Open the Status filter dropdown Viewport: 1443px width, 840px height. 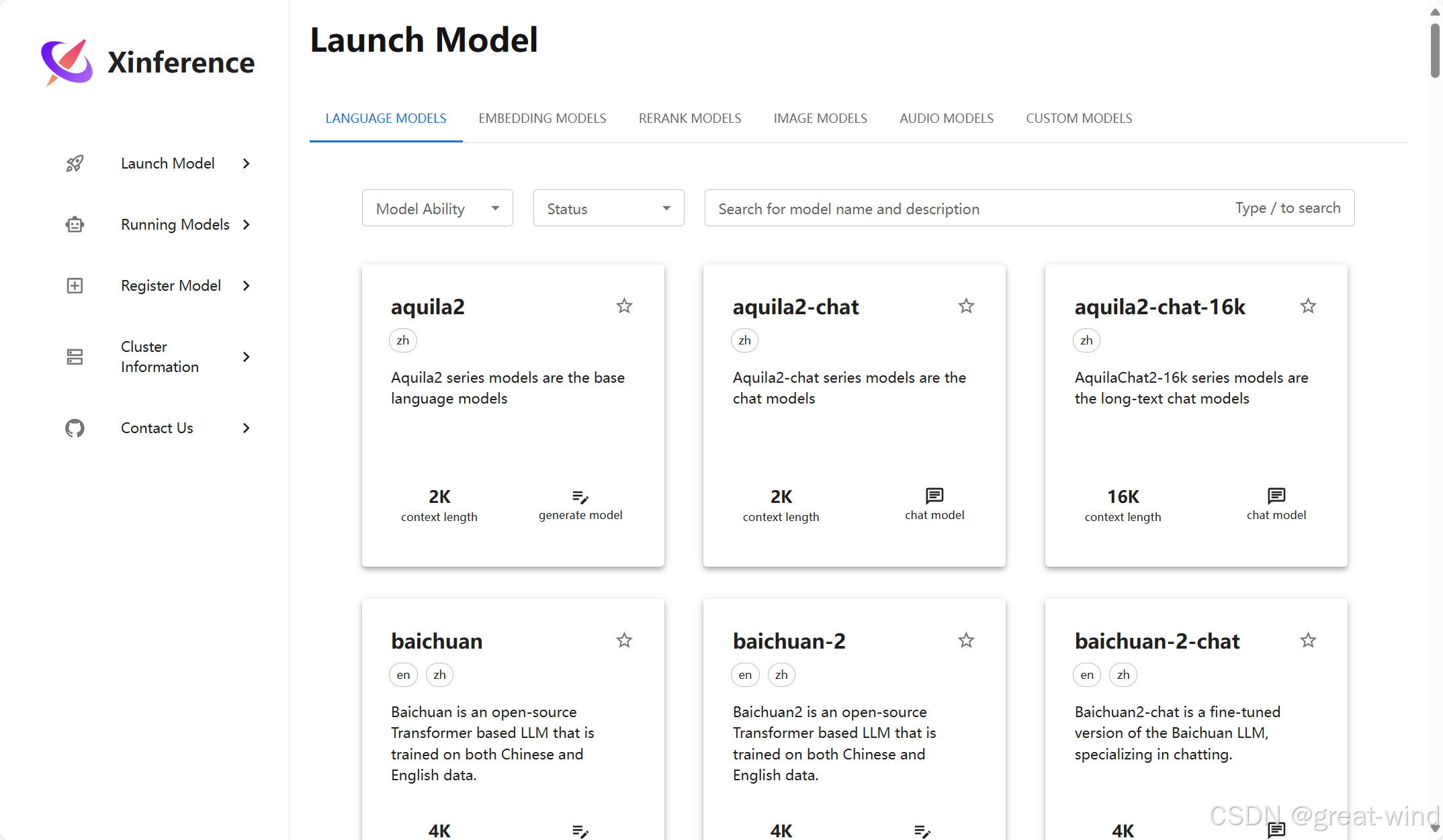tap(609, 208)
